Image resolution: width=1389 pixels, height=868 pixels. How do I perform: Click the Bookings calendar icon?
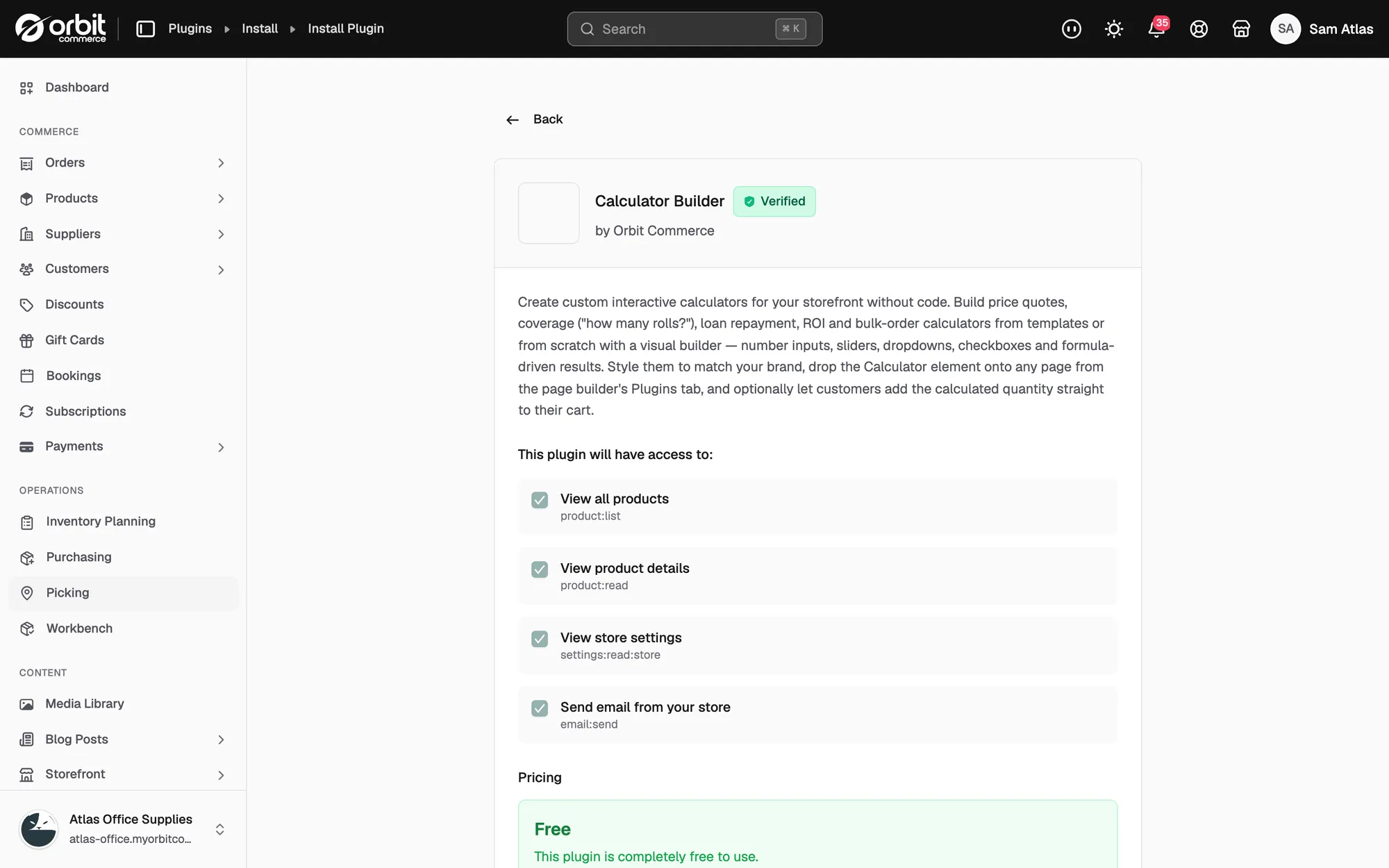27,376
